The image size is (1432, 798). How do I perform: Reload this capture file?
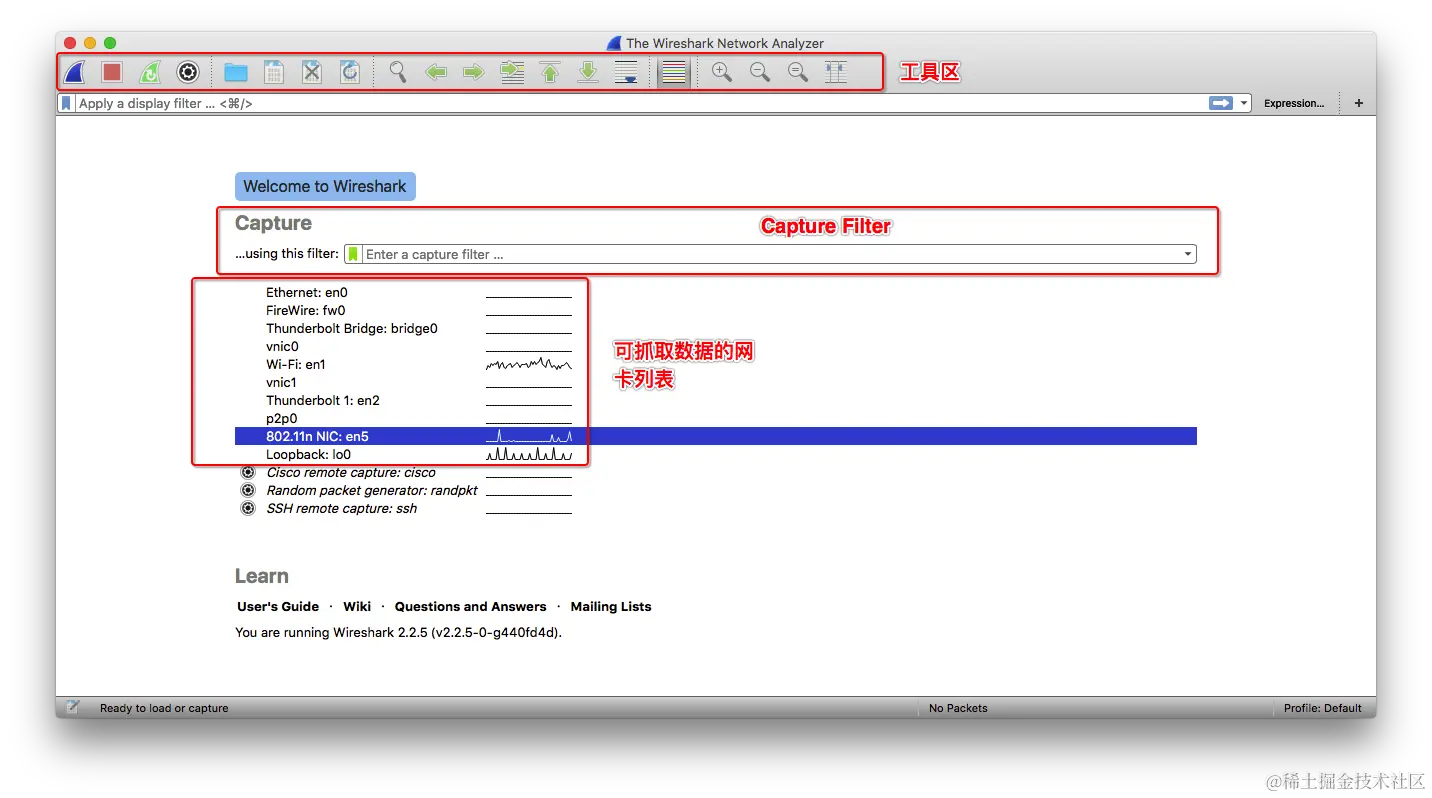[x=350, y=72]
